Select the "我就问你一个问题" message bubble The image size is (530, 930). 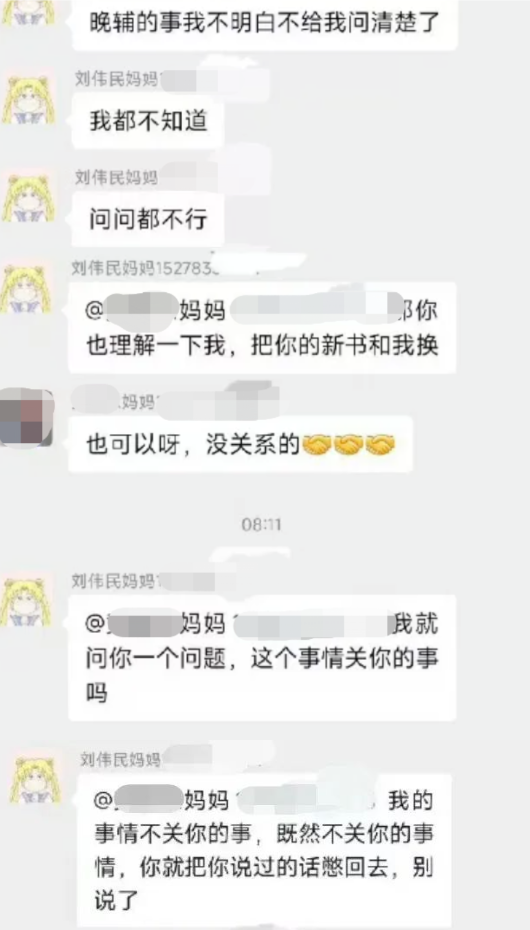(x=262, y=658)
